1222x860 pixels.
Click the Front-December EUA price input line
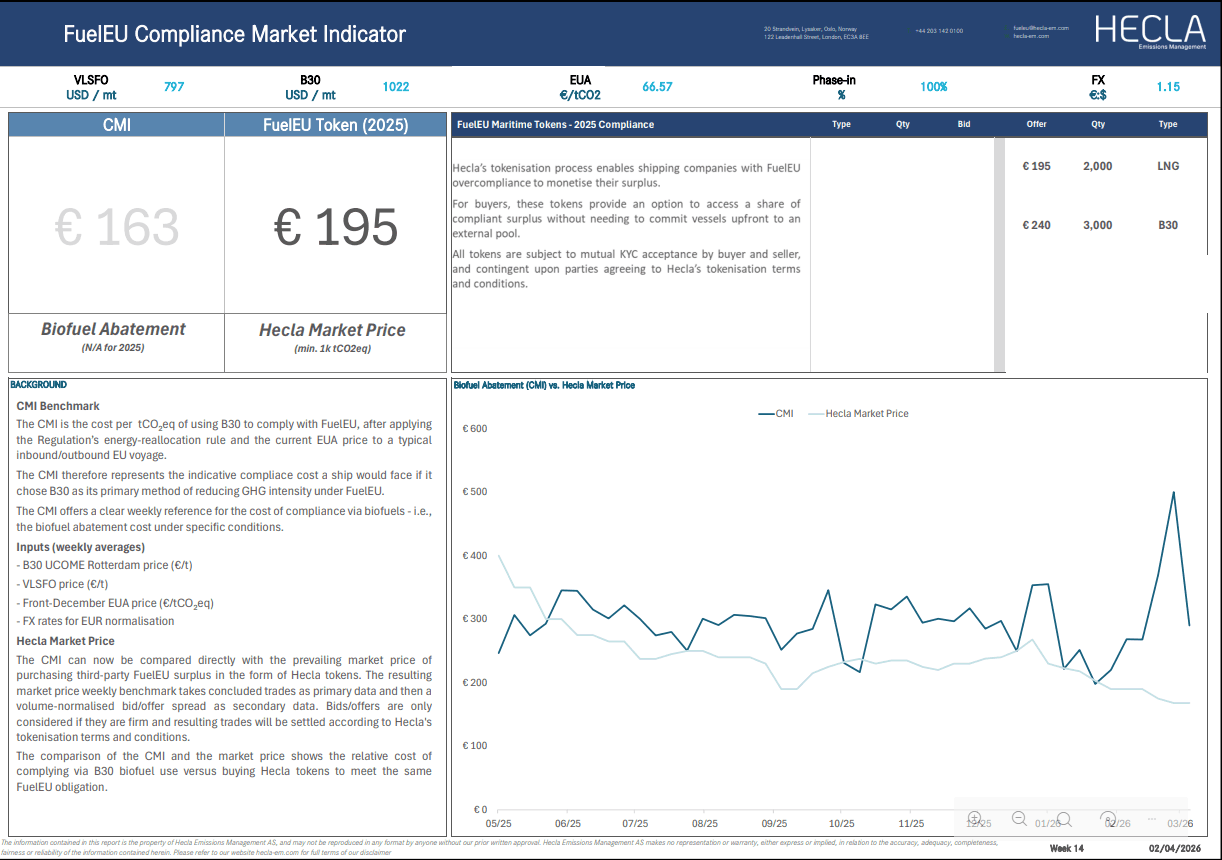point(115,603)
